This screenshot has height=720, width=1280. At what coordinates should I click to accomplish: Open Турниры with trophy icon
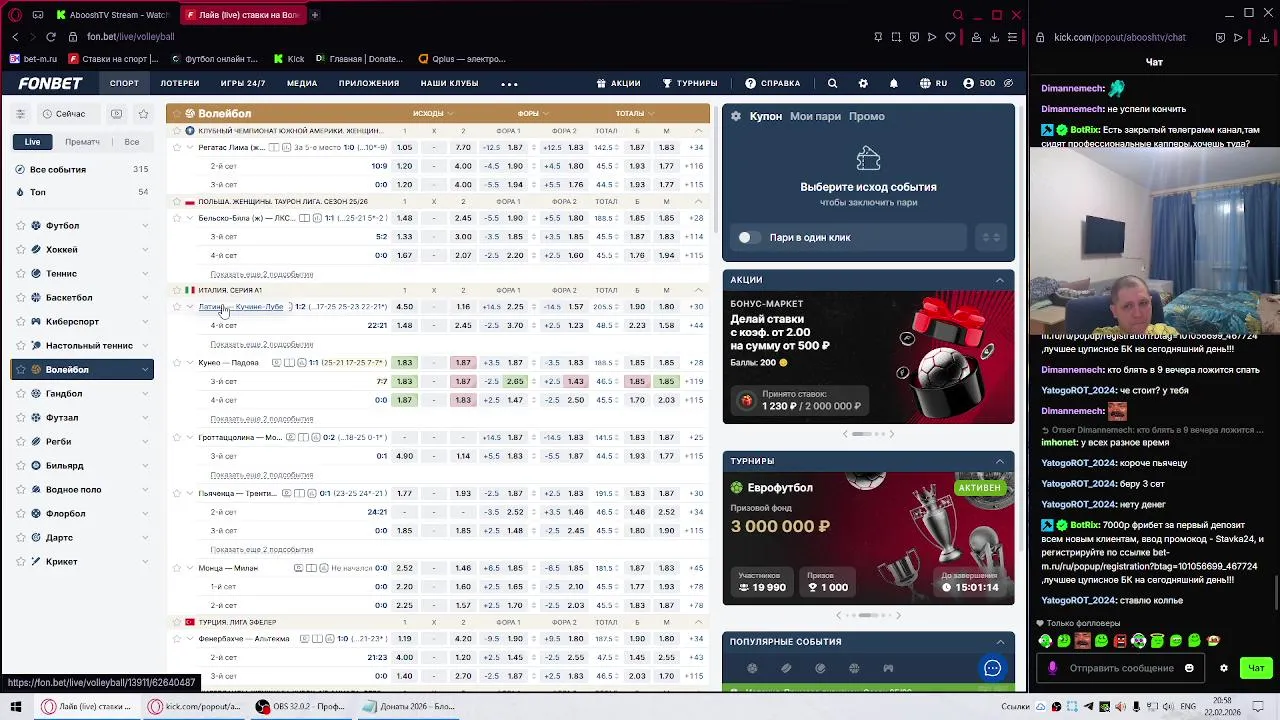click(x=689, y=83)
